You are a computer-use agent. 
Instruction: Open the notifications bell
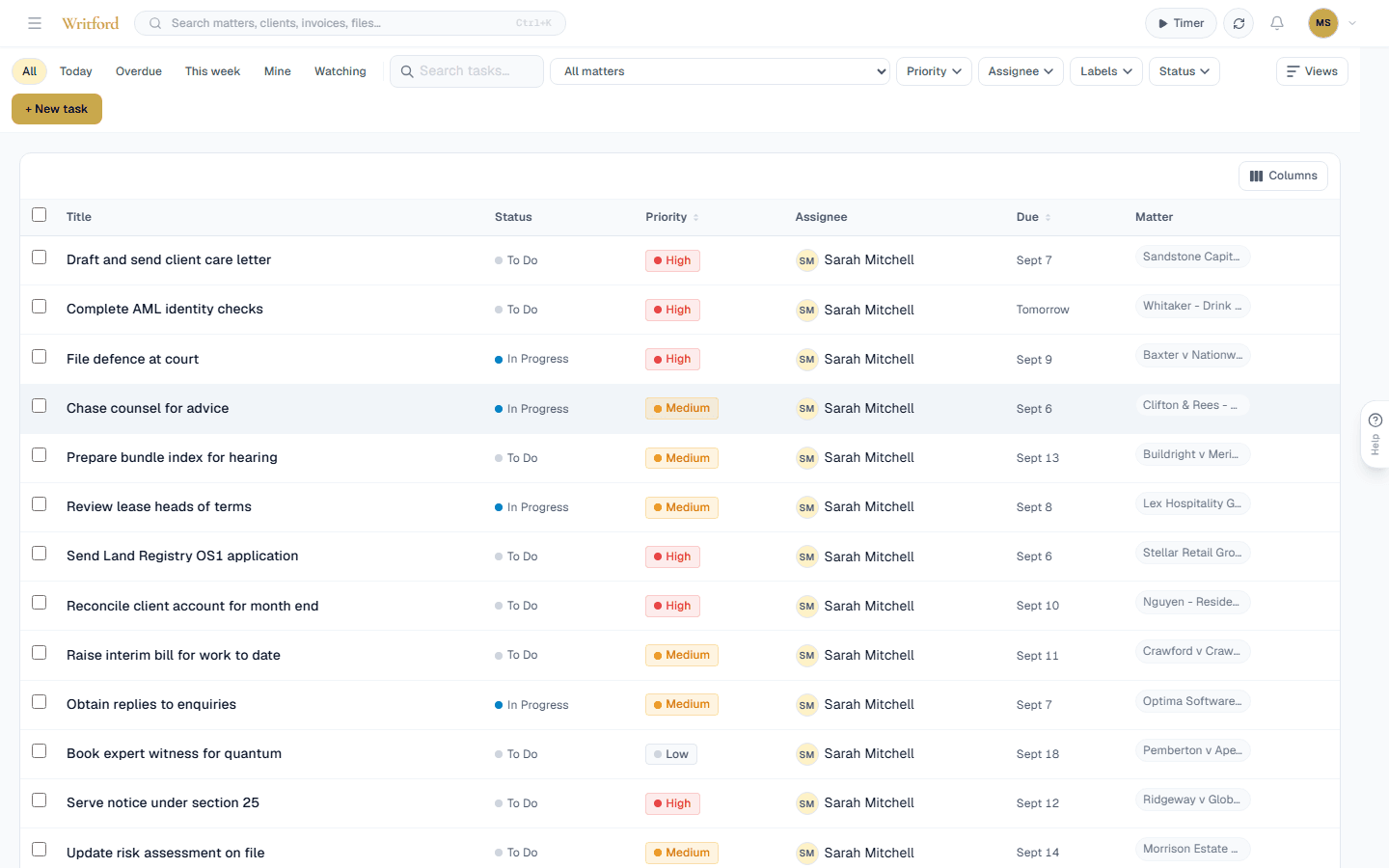pos(1277,23)
